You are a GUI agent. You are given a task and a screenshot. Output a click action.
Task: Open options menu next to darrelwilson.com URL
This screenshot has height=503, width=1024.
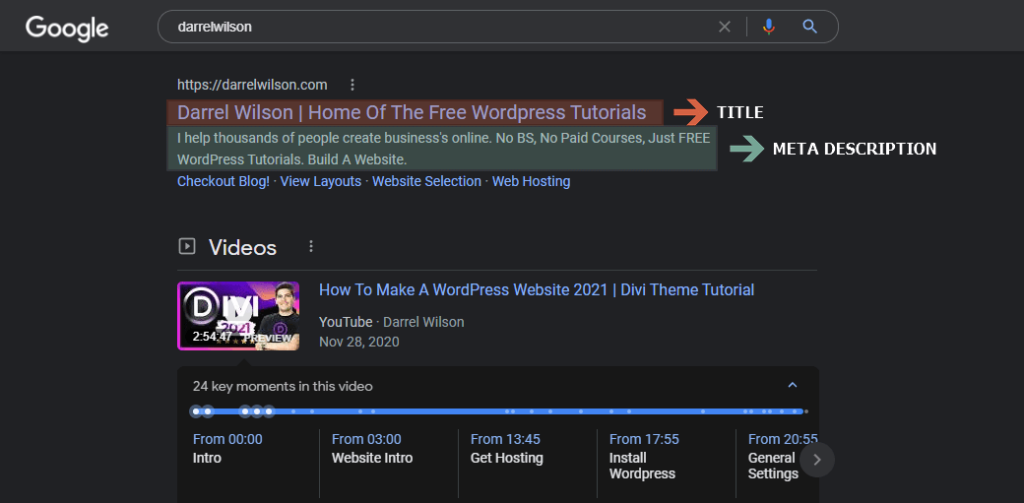pos(353,84)
